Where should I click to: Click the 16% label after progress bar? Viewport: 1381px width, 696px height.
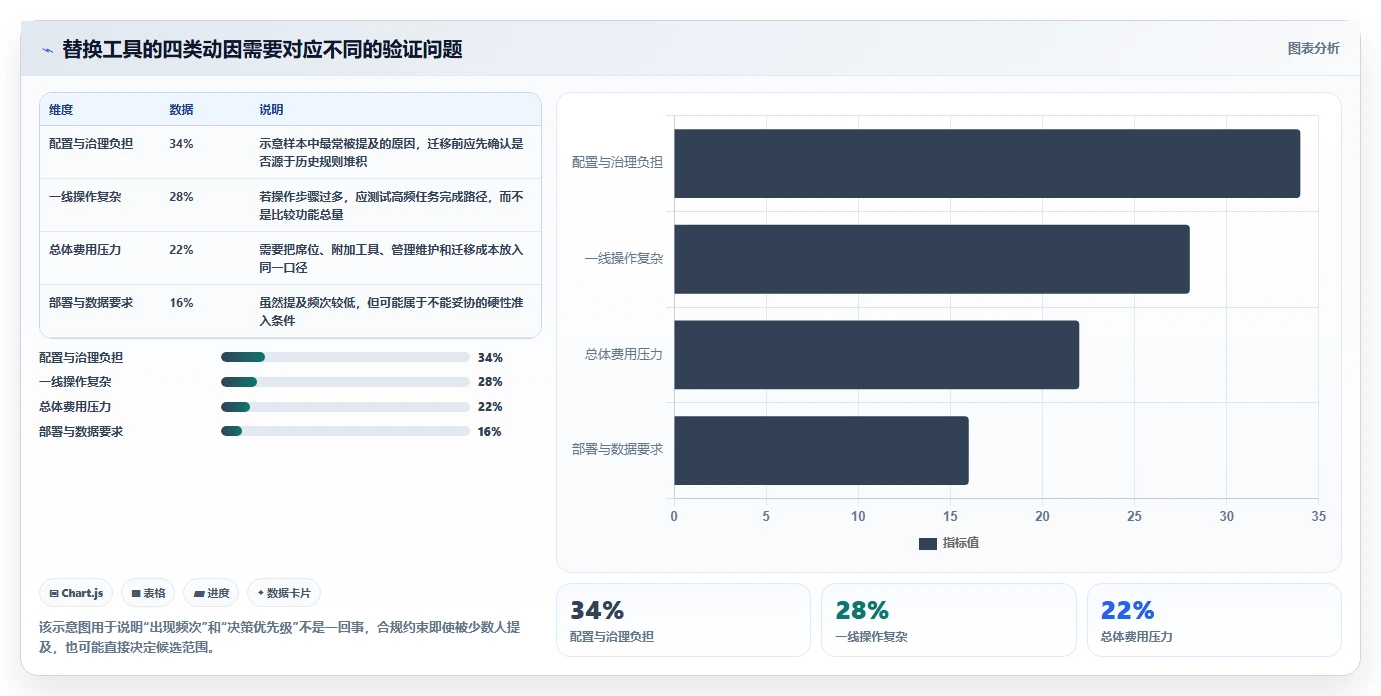pyautogui.click(x=490, y=431)
